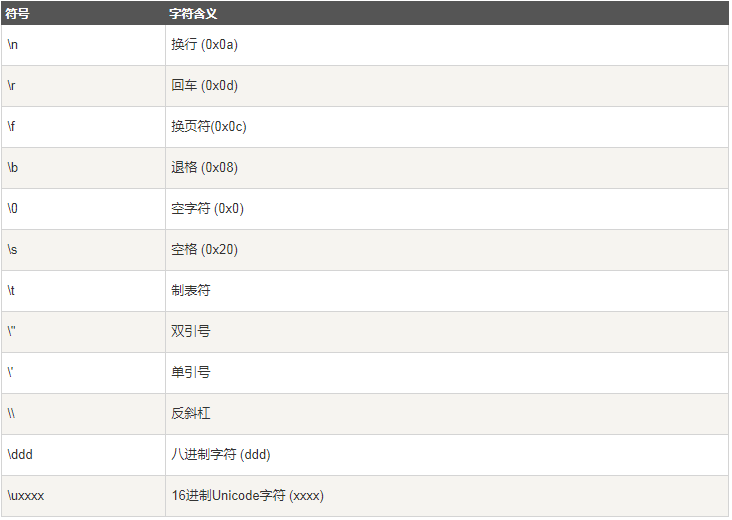Click the 符号 column header
This screenshot has height=520, width=732.
[x=17, y=14]
